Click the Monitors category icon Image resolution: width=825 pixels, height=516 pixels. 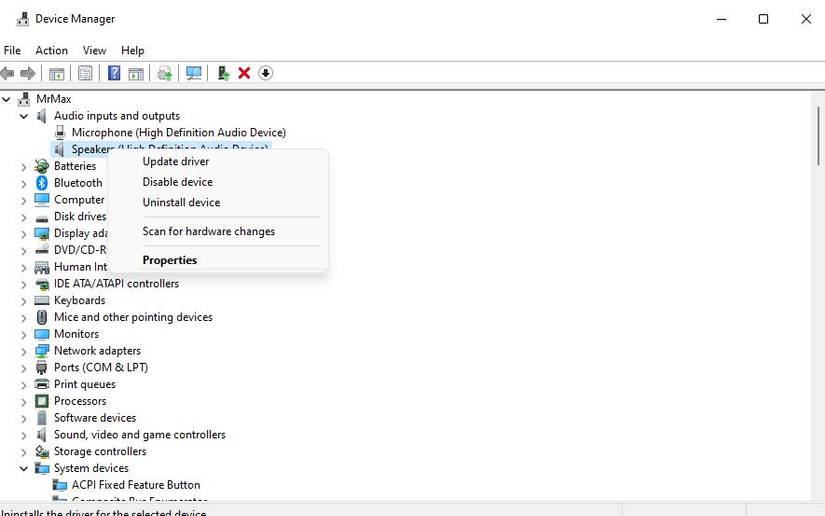(x=42, y=334)
